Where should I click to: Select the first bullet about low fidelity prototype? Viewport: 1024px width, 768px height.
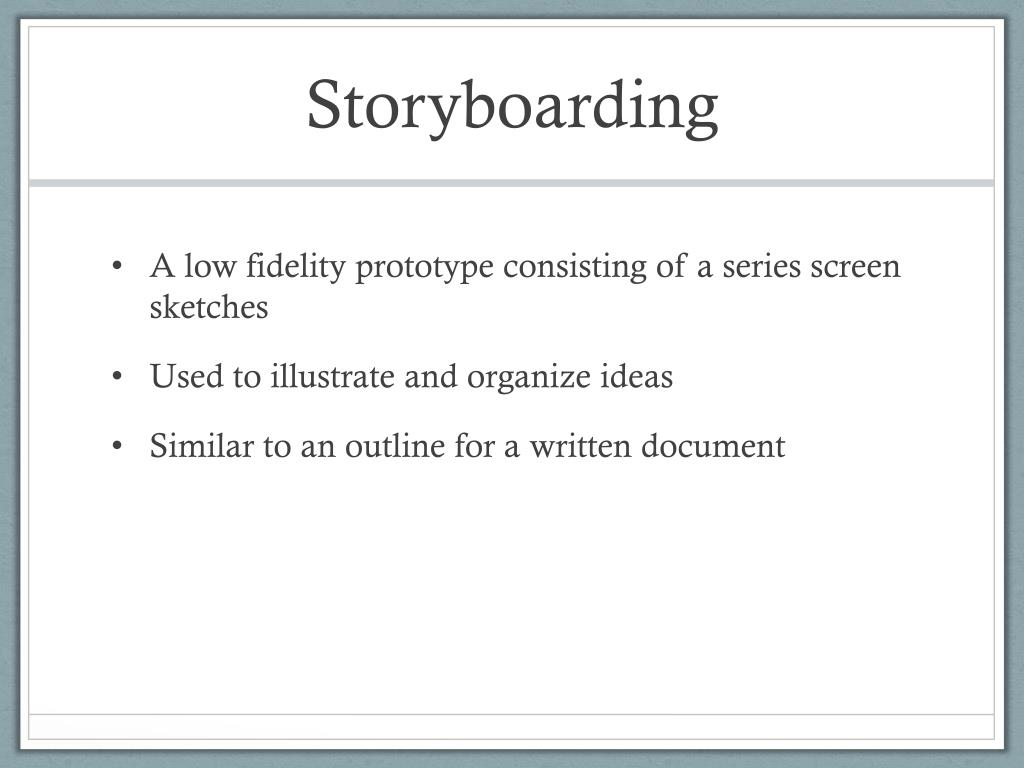525,286
